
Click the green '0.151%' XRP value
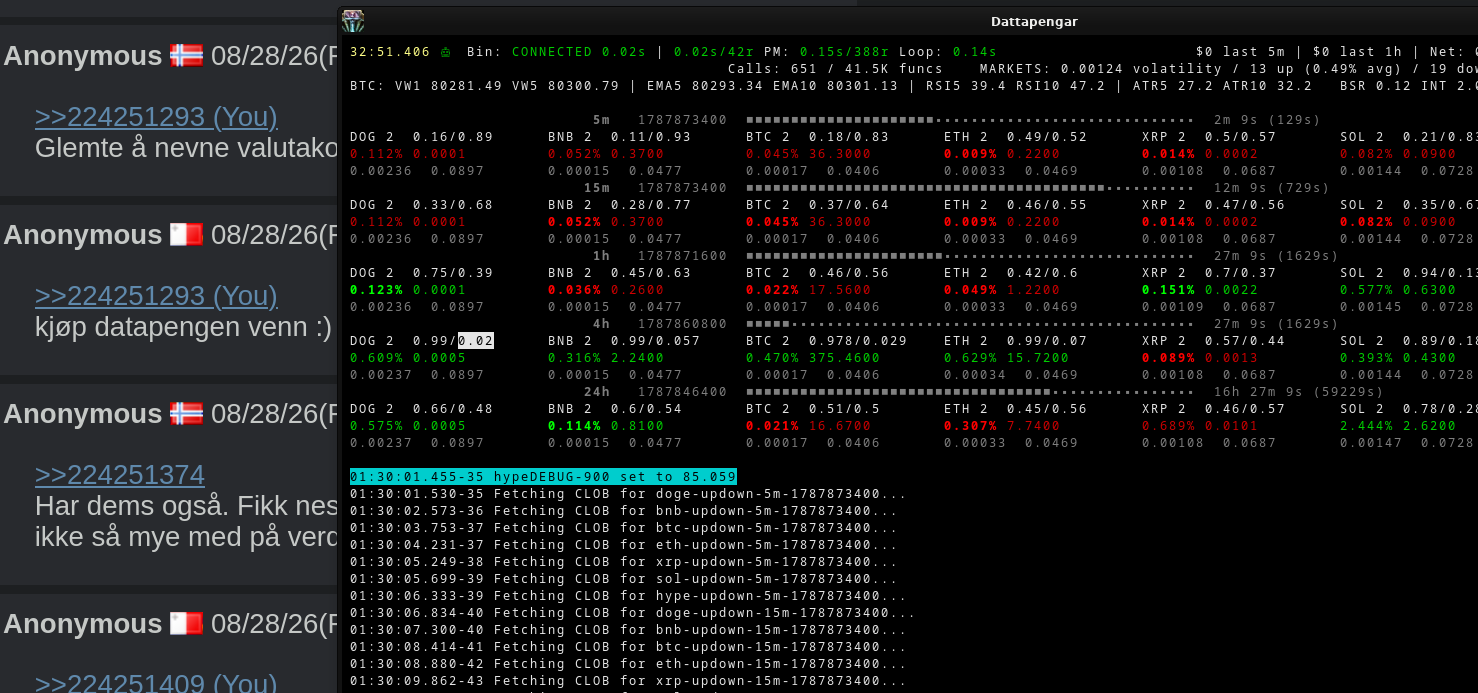[1169, 290]
